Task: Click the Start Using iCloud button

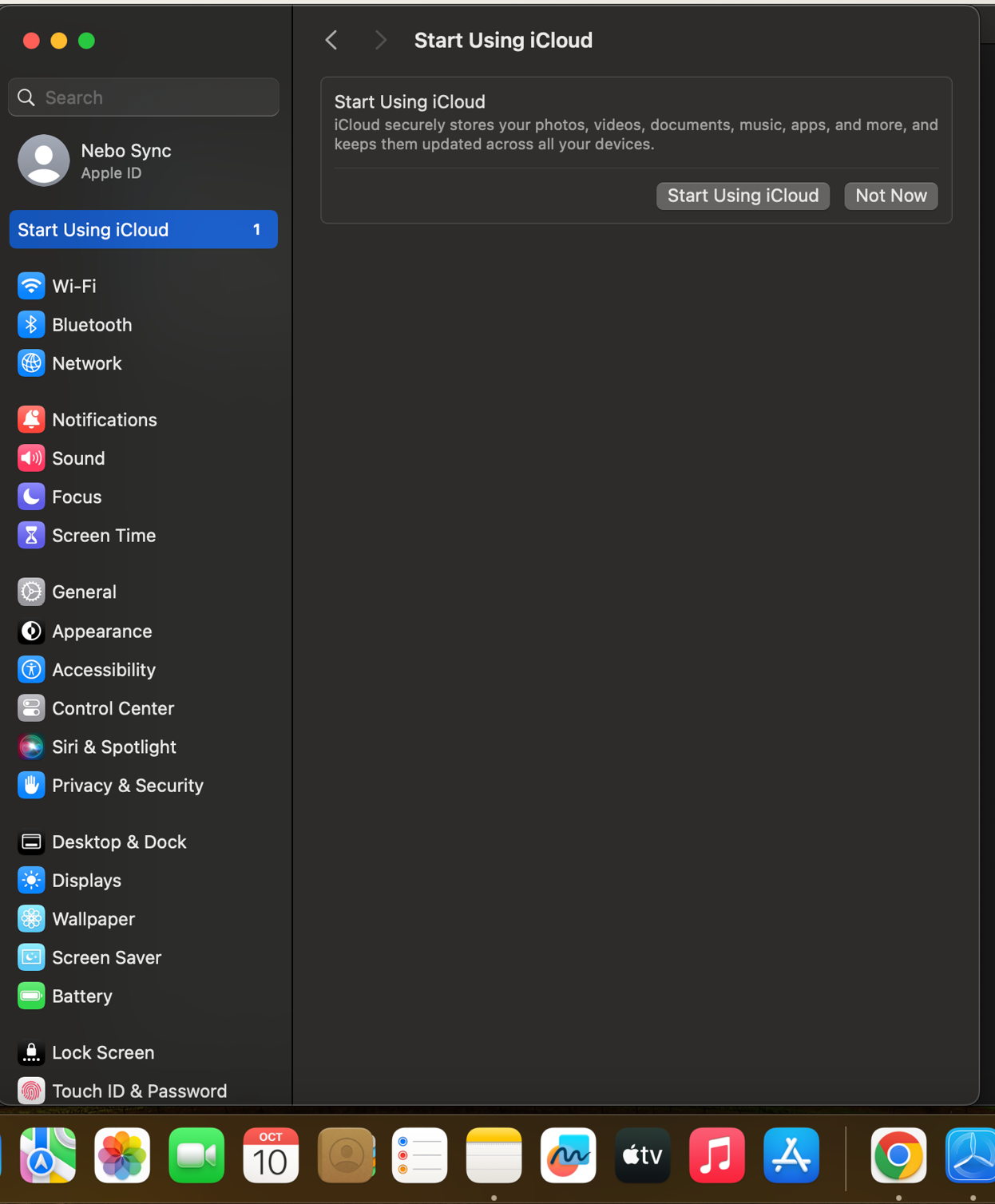Action: pos(743,196)
